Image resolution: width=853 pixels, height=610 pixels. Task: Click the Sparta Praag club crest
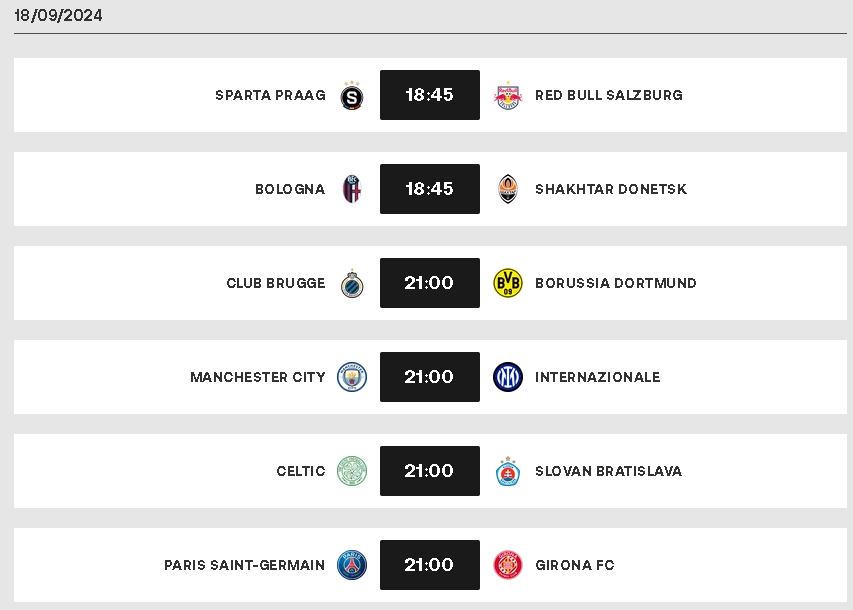(351, 96)
